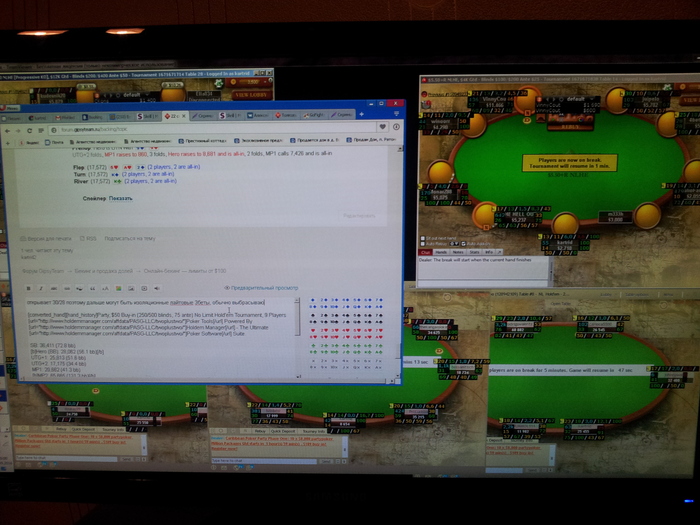
Task: Click breadcrumb 'Онлайн-бекинг — лимиты от $100'
Action: coord(185,271)
